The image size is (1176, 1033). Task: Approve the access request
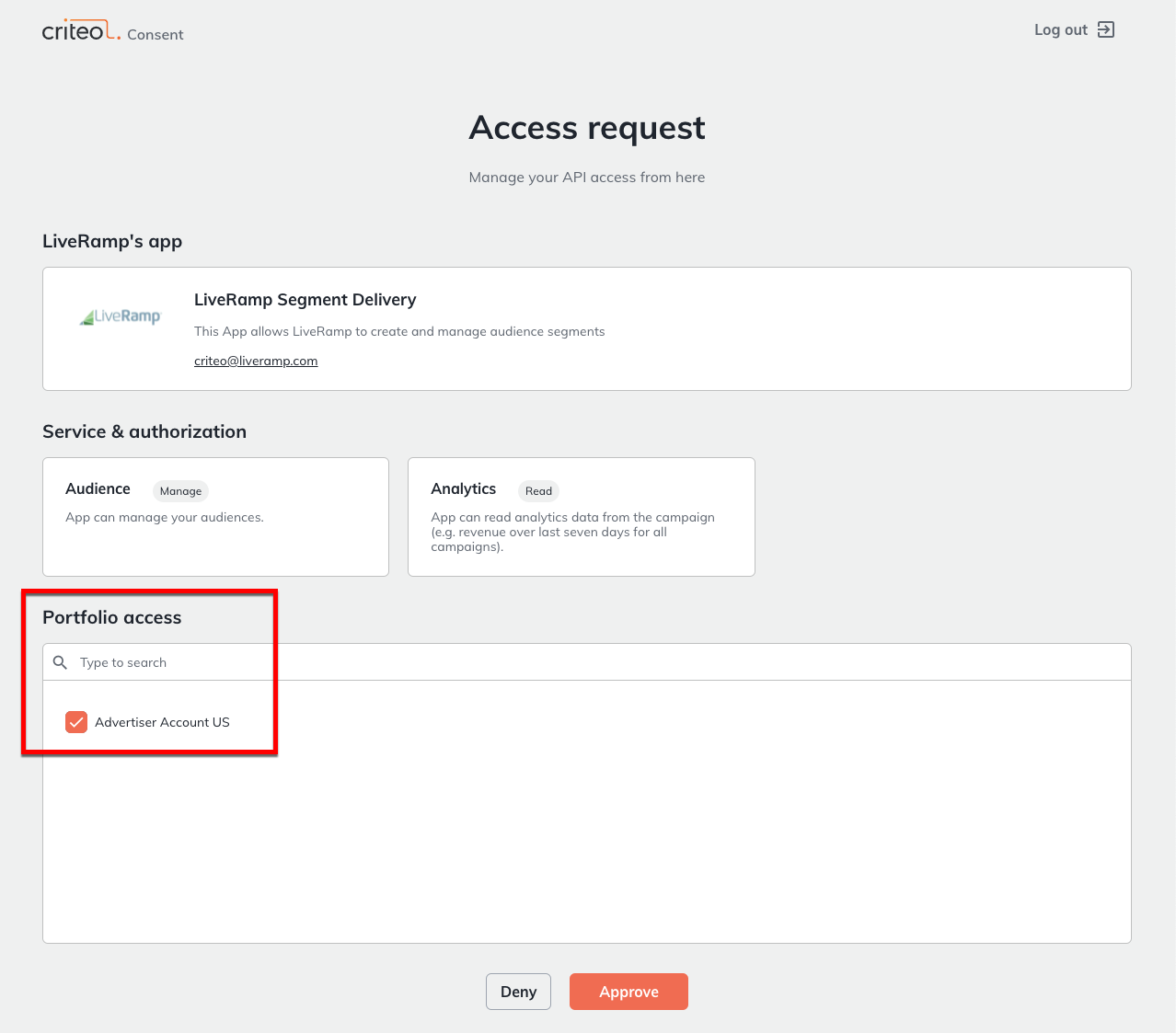tap(628, 992)
